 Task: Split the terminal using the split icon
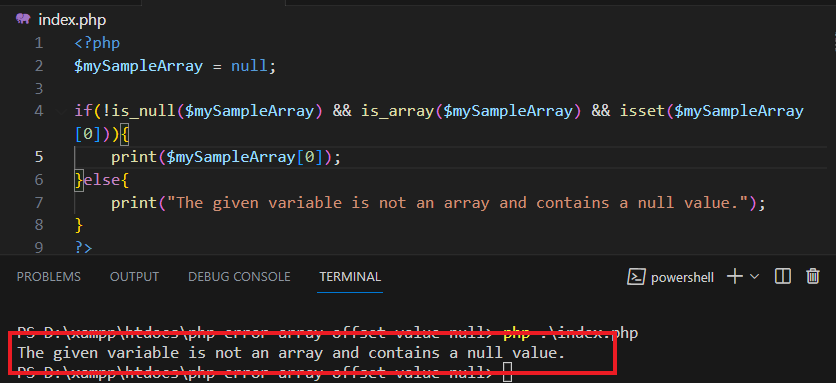[x=783, y=276]
